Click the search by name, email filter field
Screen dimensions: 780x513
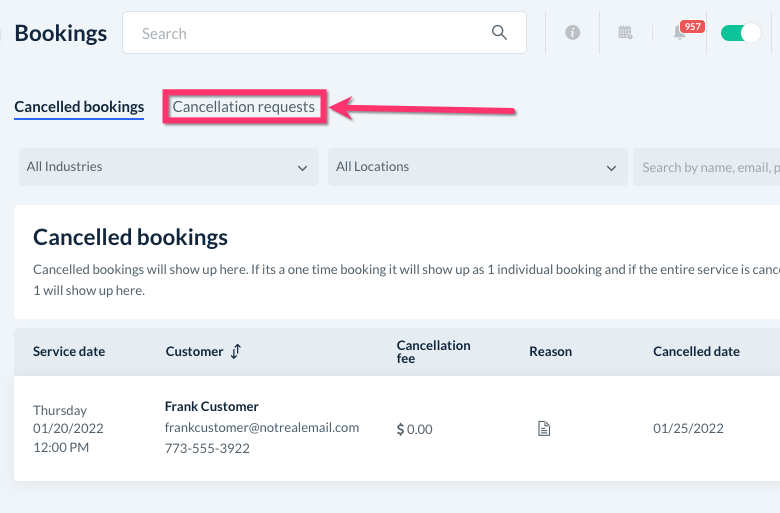point(708,167)
